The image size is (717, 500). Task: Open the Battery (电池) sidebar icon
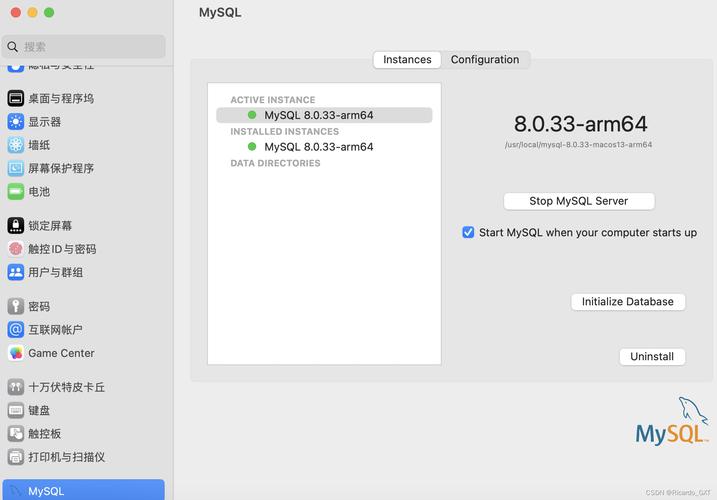pos(16,191)
